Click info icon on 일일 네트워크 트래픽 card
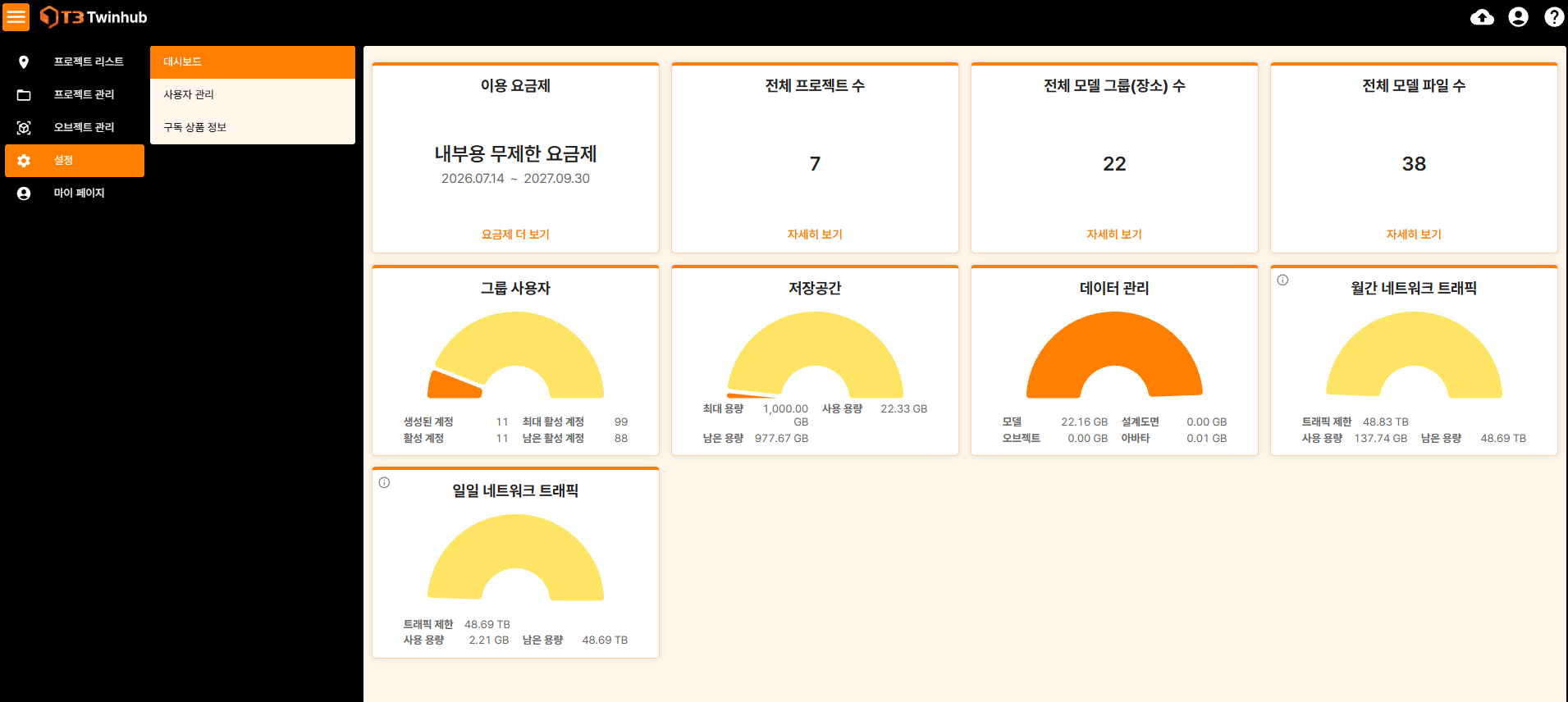 coord(384,482)
